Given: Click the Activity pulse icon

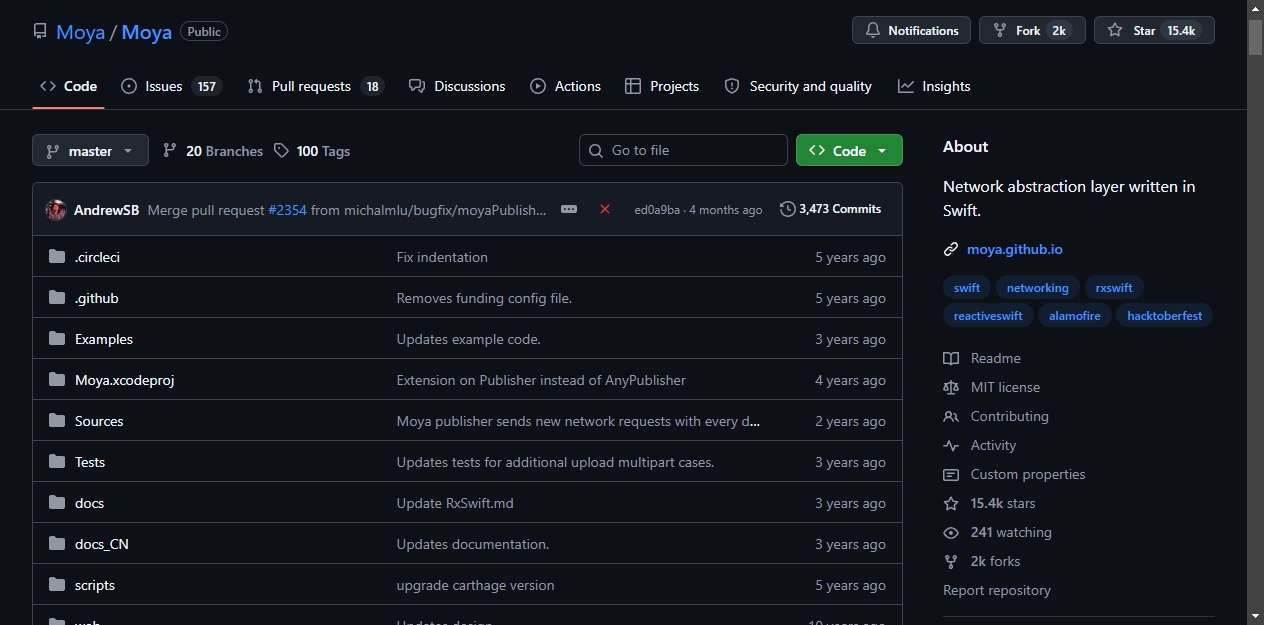Looking at the screenshot, I should 951,445.
